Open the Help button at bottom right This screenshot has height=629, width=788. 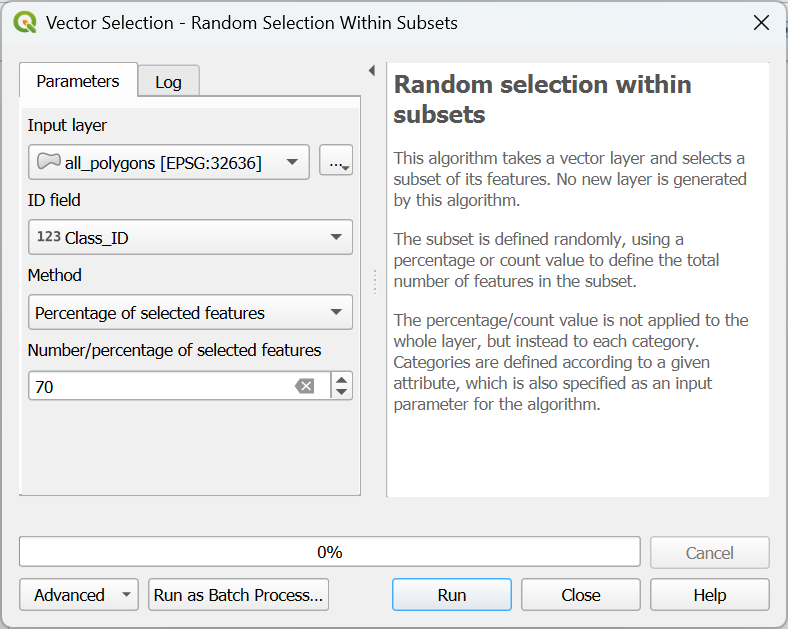[x=709, y=595]
